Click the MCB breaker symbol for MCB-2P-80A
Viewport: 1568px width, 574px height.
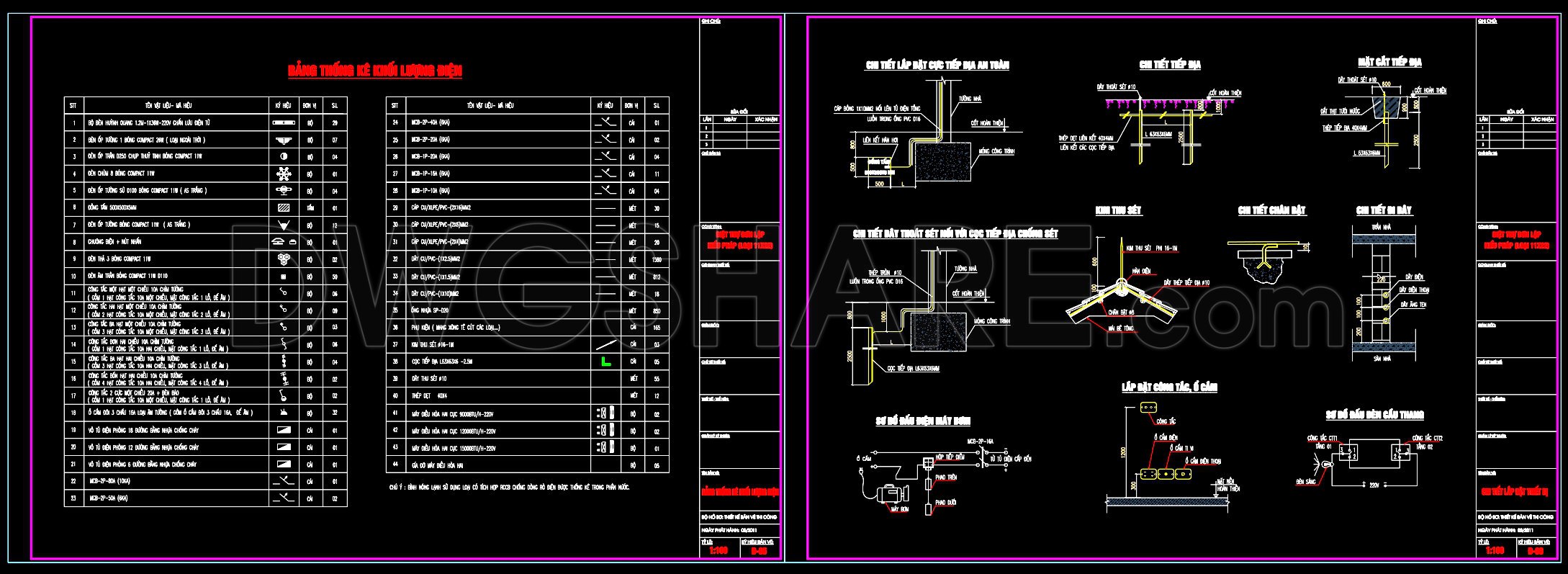coord(284,481)
